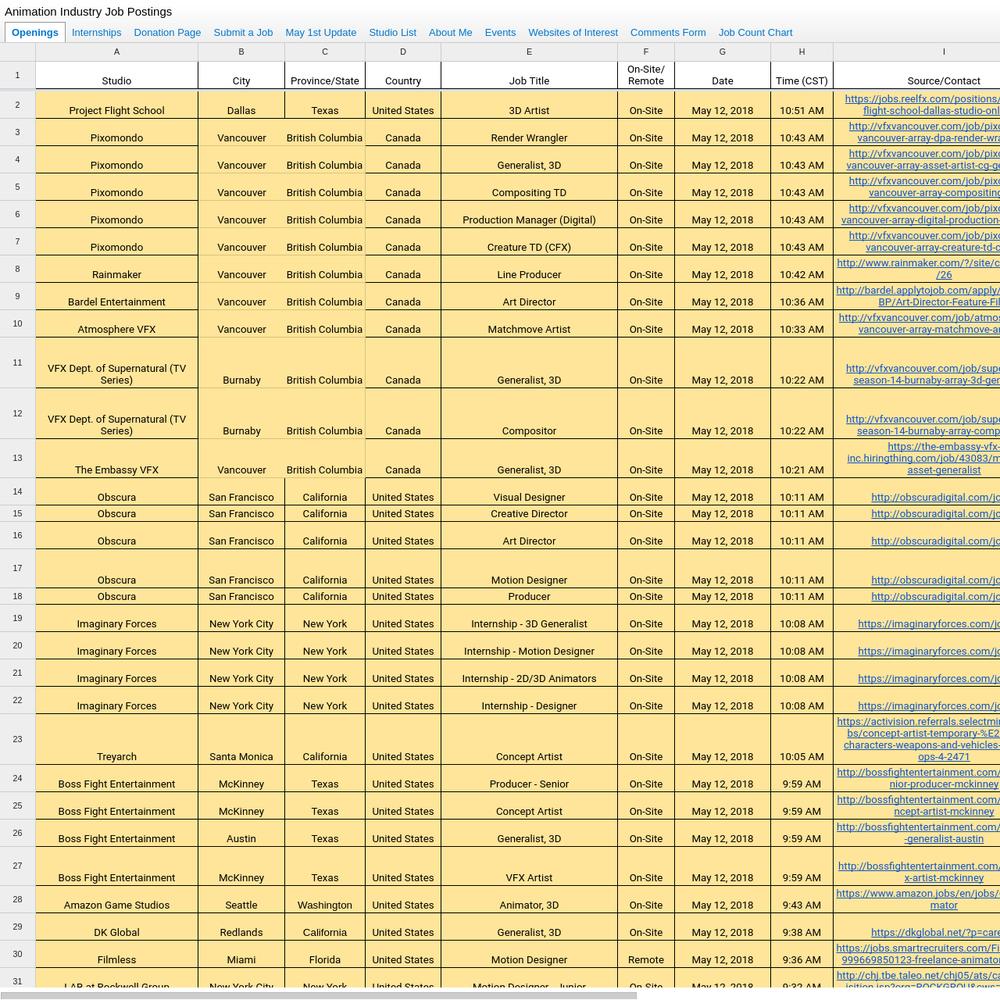The image size is (1000, 1000).
Task: Select the Bardel Entertainment cell
Action: click(117, 297)
